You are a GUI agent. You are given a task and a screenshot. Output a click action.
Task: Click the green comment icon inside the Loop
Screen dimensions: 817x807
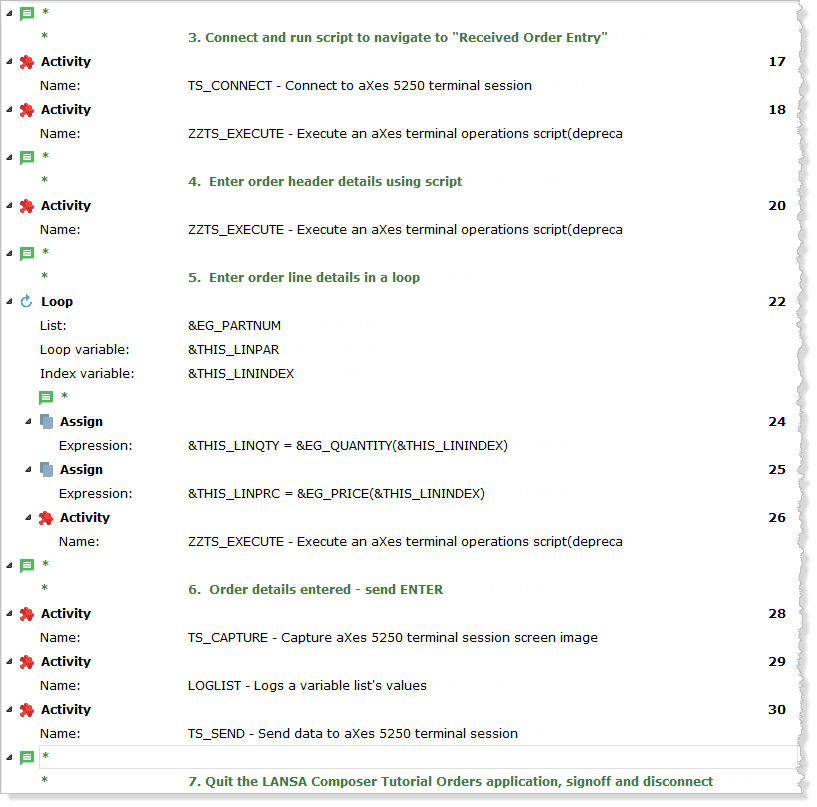(x=46, y=398)
